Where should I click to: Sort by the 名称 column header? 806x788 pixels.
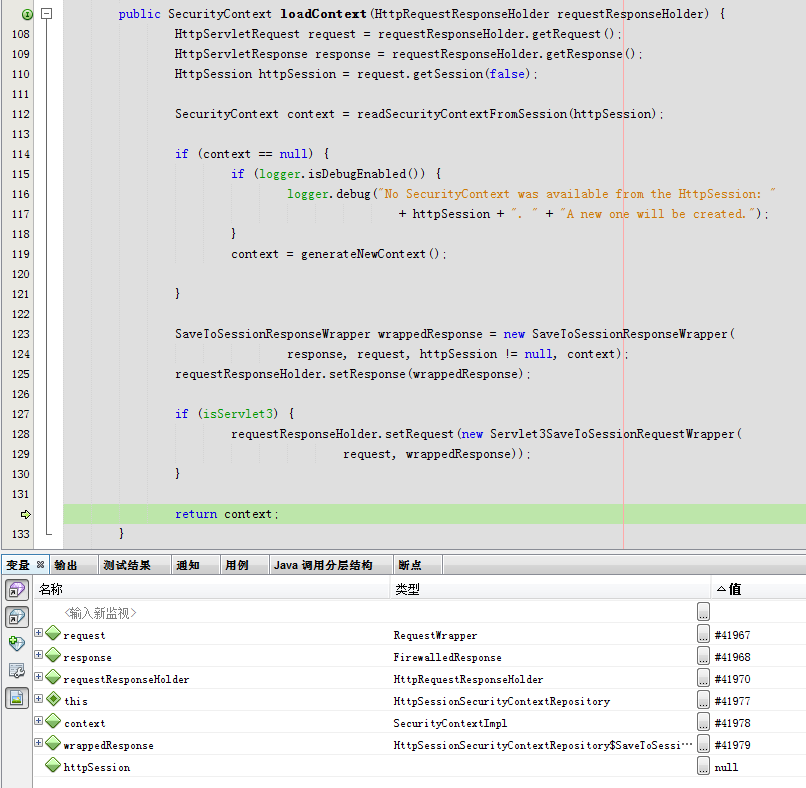coord(212,589)
